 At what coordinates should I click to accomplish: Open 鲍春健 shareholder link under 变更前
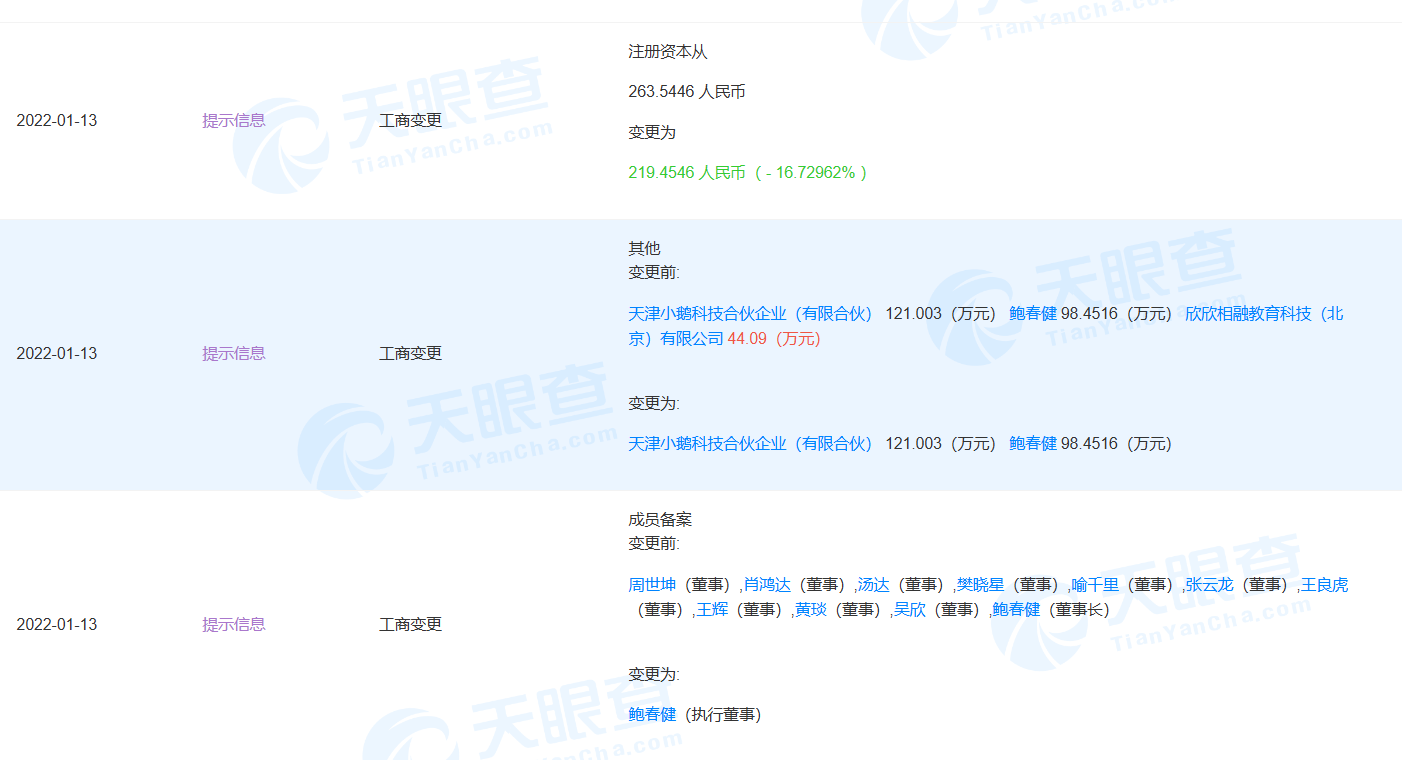pos(1032,314)
